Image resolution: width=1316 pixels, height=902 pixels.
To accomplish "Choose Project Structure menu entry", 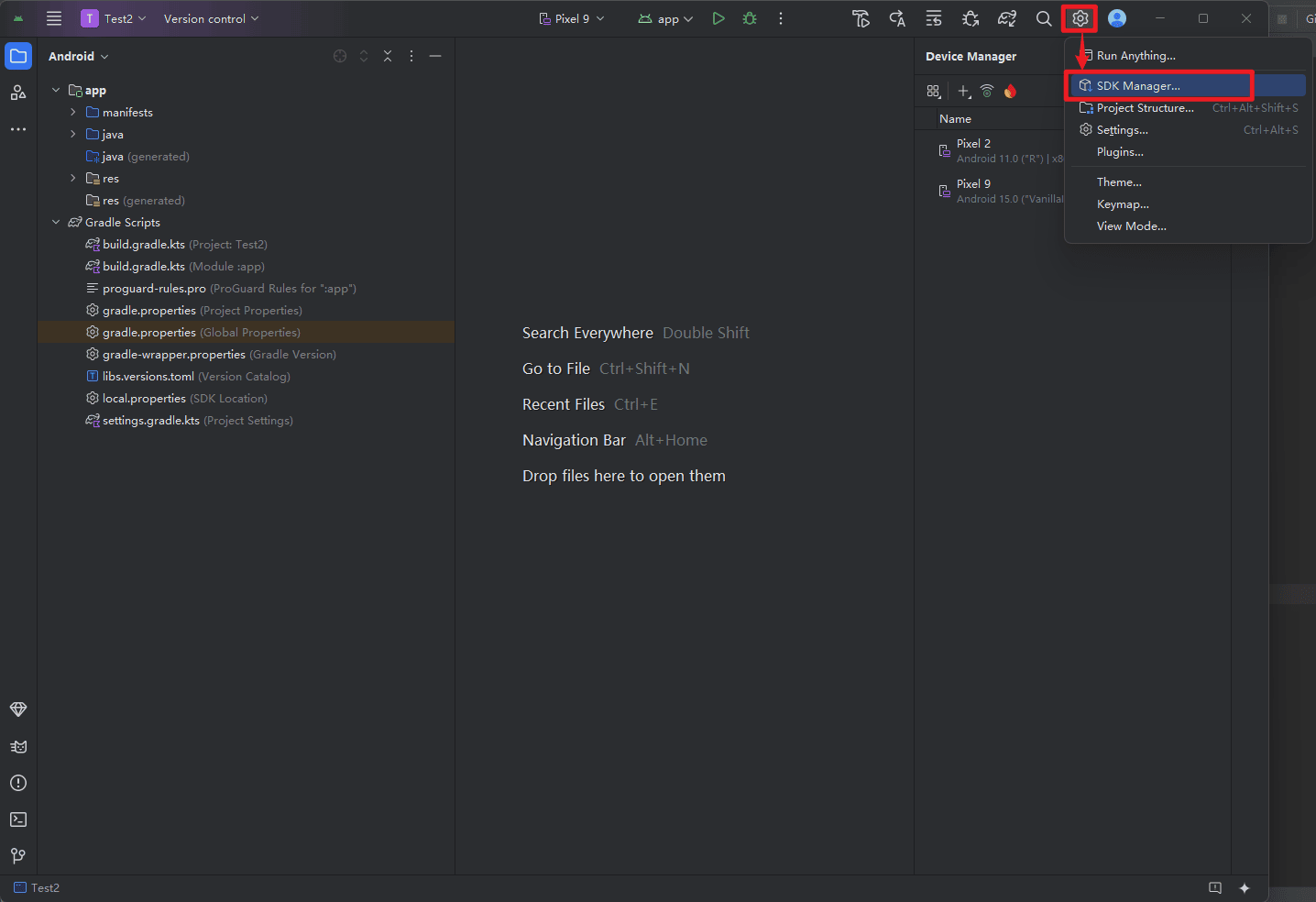I will click(x=1145, y=108).
